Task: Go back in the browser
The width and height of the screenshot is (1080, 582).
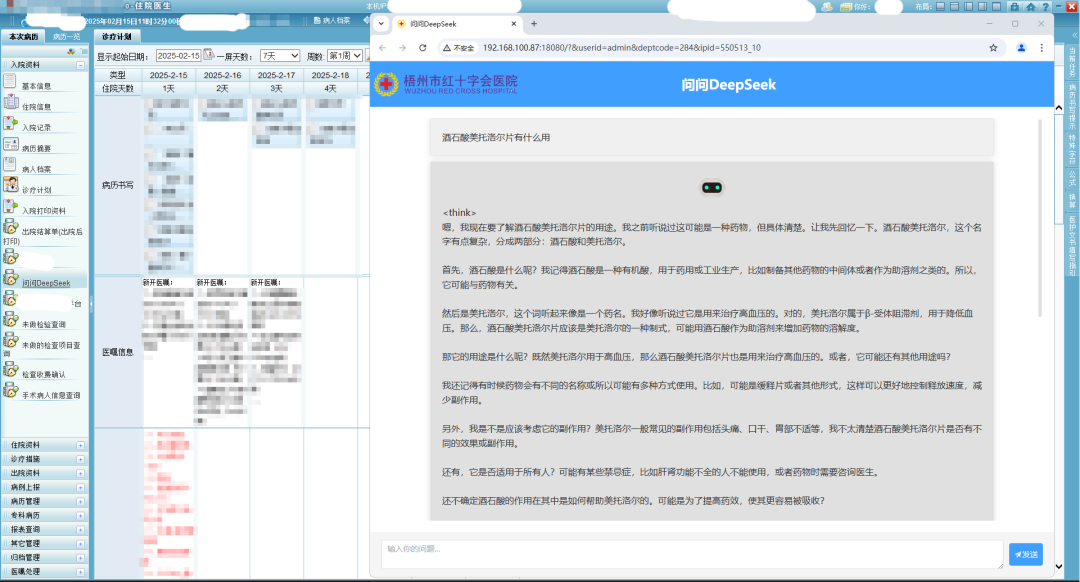Action: click(x=382, y=48)
